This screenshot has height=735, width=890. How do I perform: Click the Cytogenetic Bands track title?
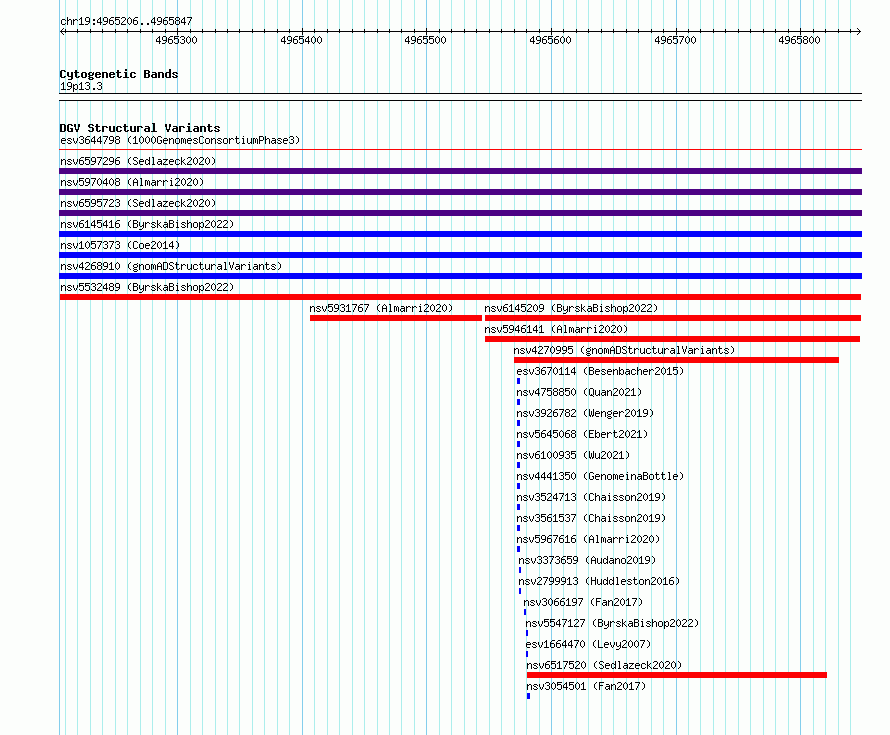pos(119,74)
